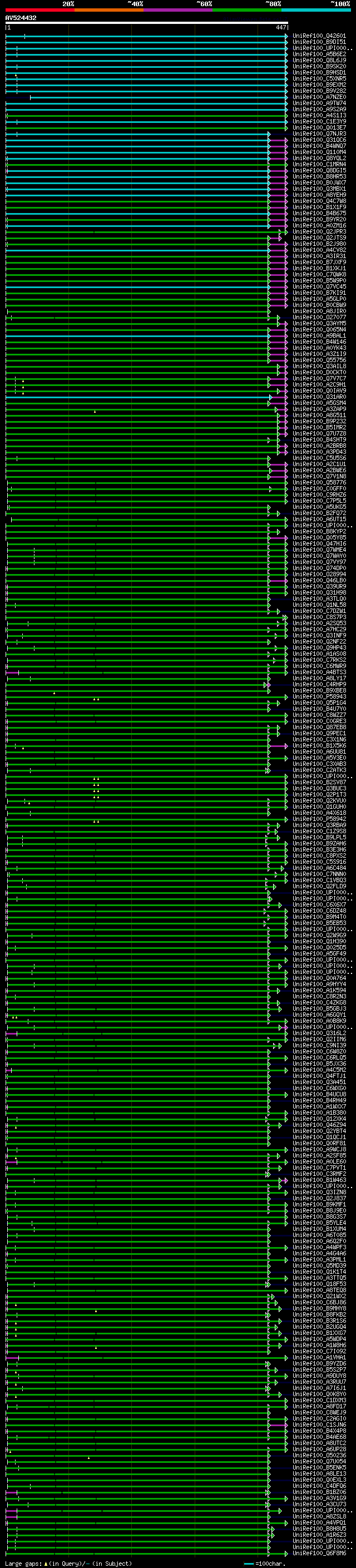356x1568 pixels.
Task: Click the orange ~40% identity legend segment
Action: [109, 10]
